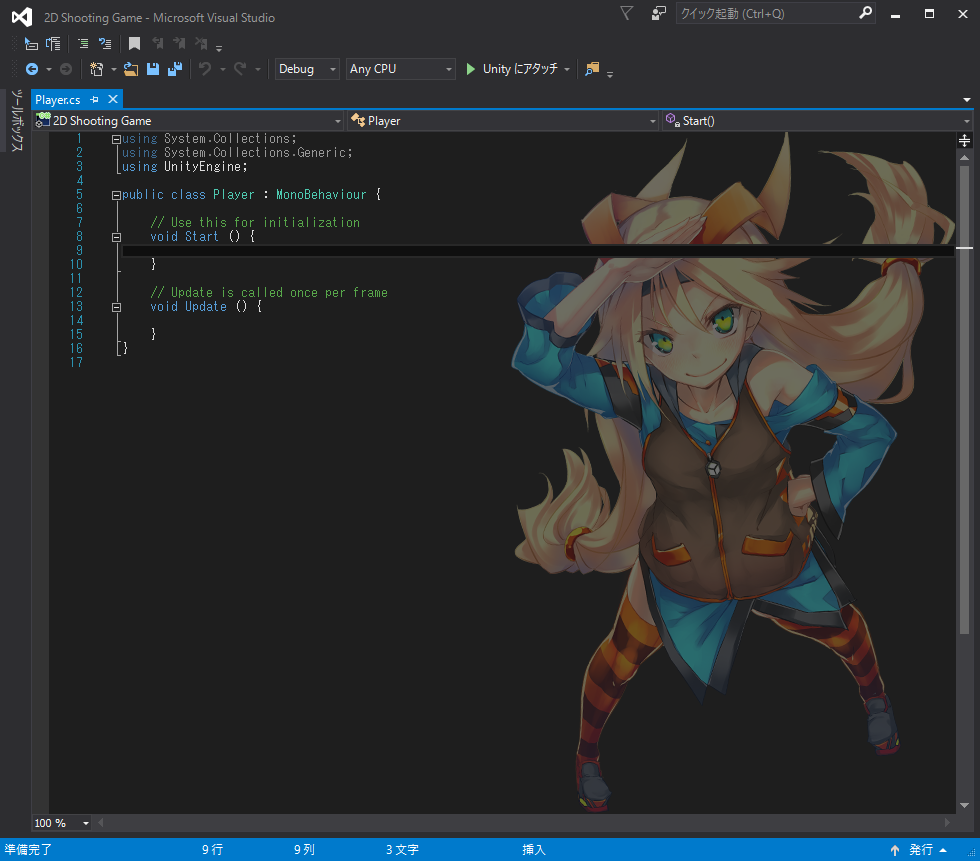Redo the last undone action
This screenshot has width=980, height=861.
(240, 69)
